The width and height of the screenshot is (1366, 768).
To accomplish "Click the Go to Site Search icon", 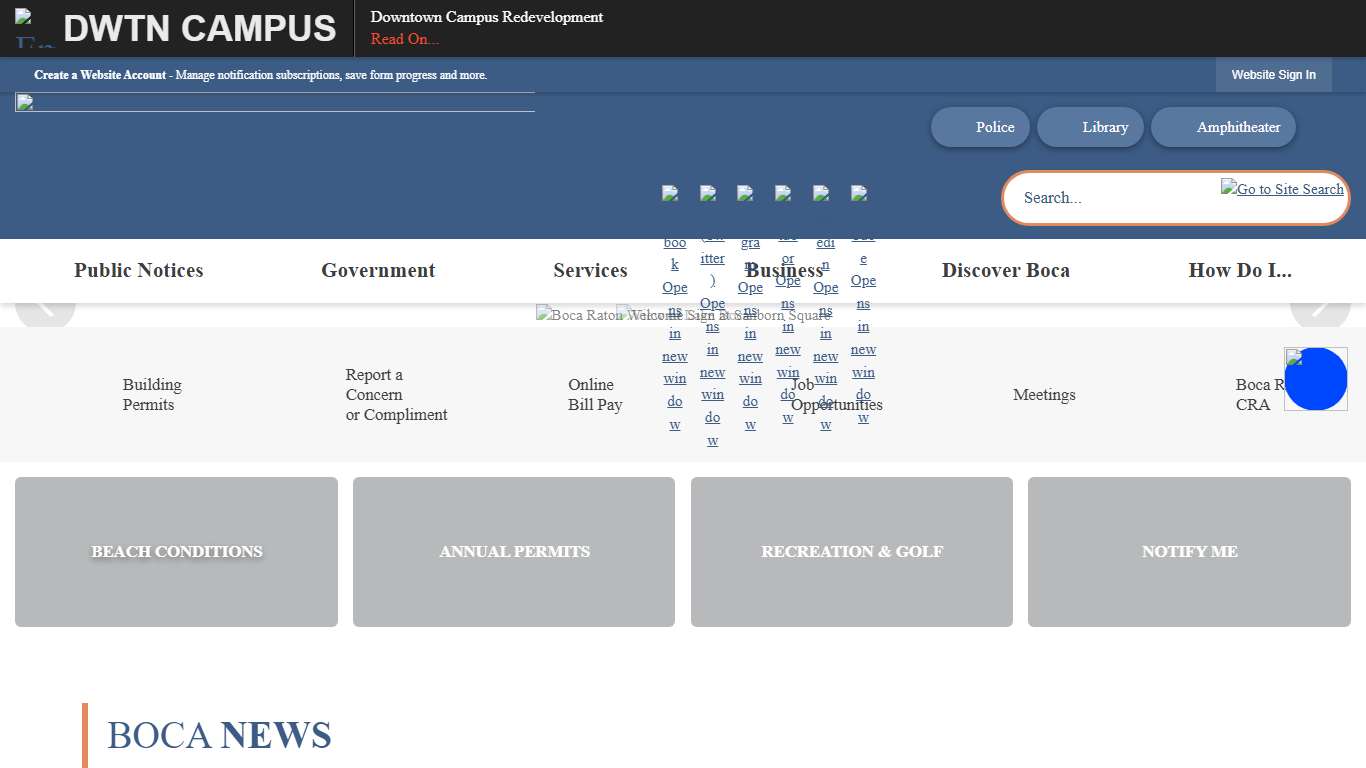I will point(1282,189).
